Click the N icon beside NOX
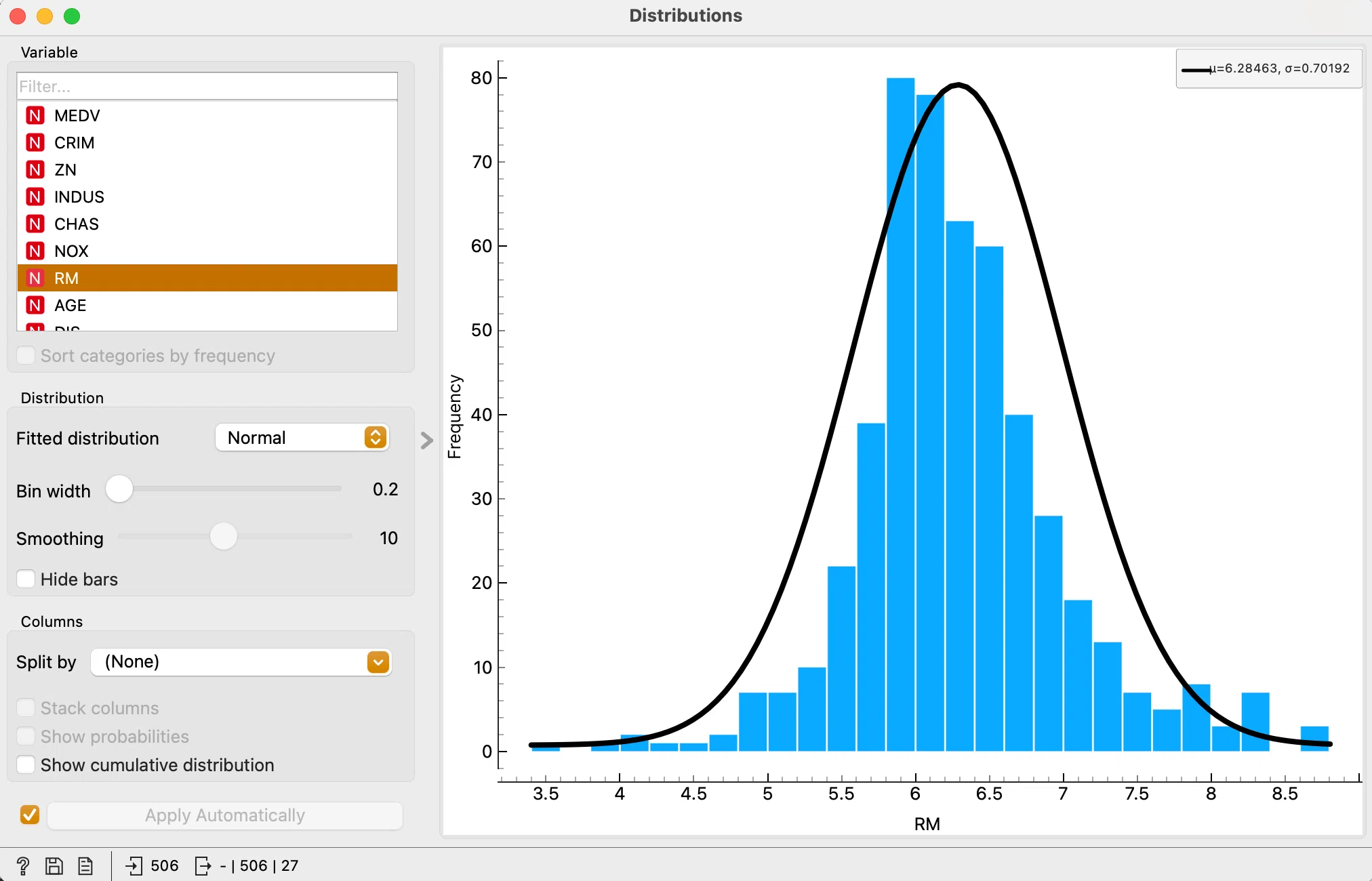The image size is (1372, 881). click(x=35, y=251)
